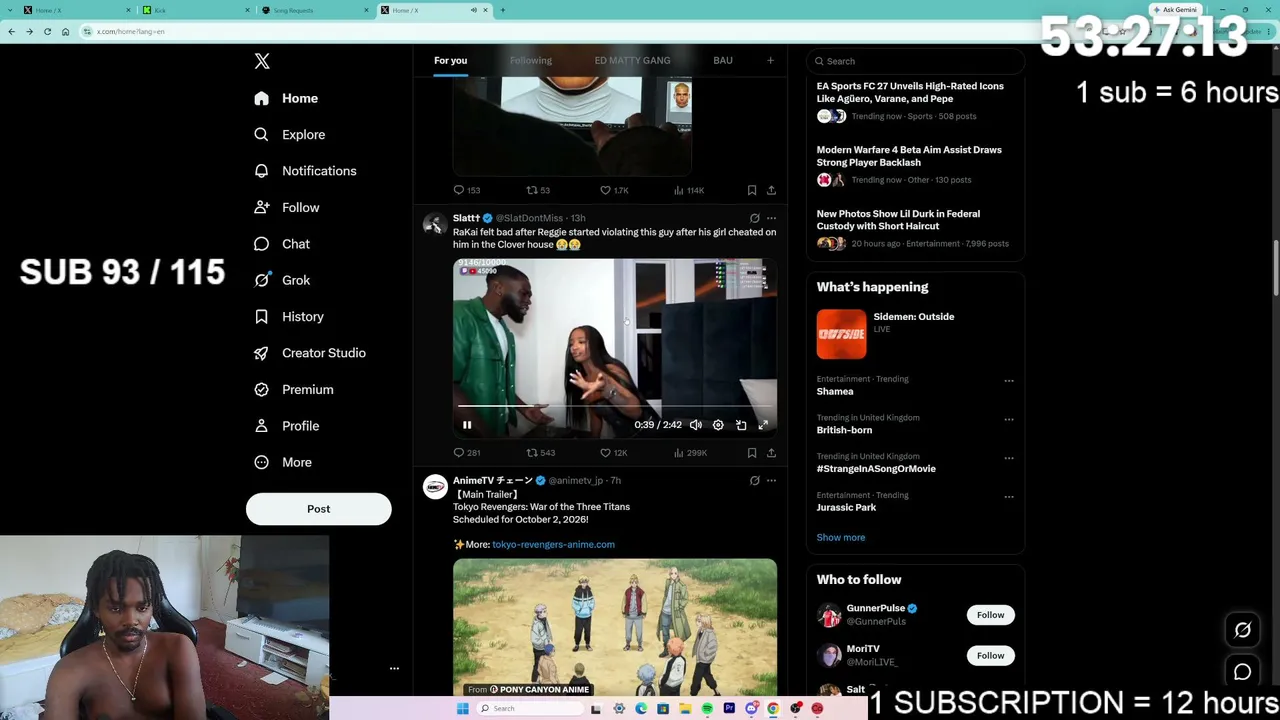1280x720 pixels.
Task: Follow MoriTV
Action: point(990,656)
